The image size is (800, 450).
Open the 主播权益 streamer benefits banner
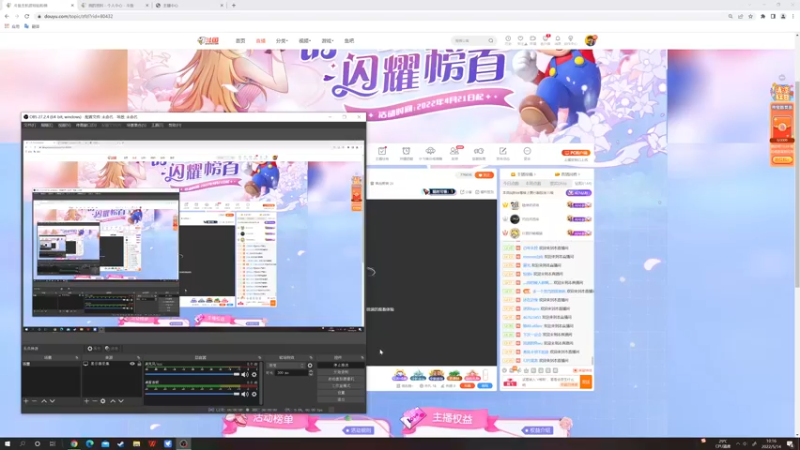click(x=452, y=419)
